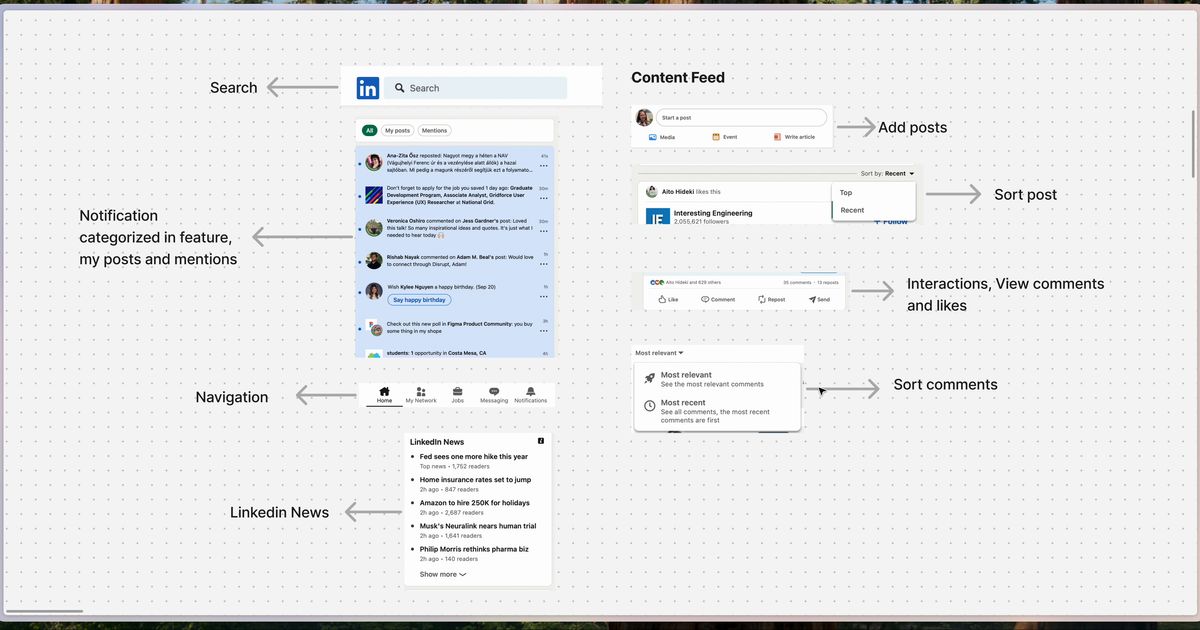Click the LinkedIn logo next to search

[367, 88]
